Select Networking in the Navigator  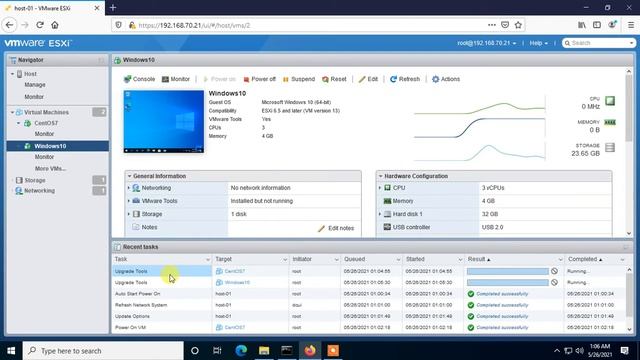click(39, 191)
